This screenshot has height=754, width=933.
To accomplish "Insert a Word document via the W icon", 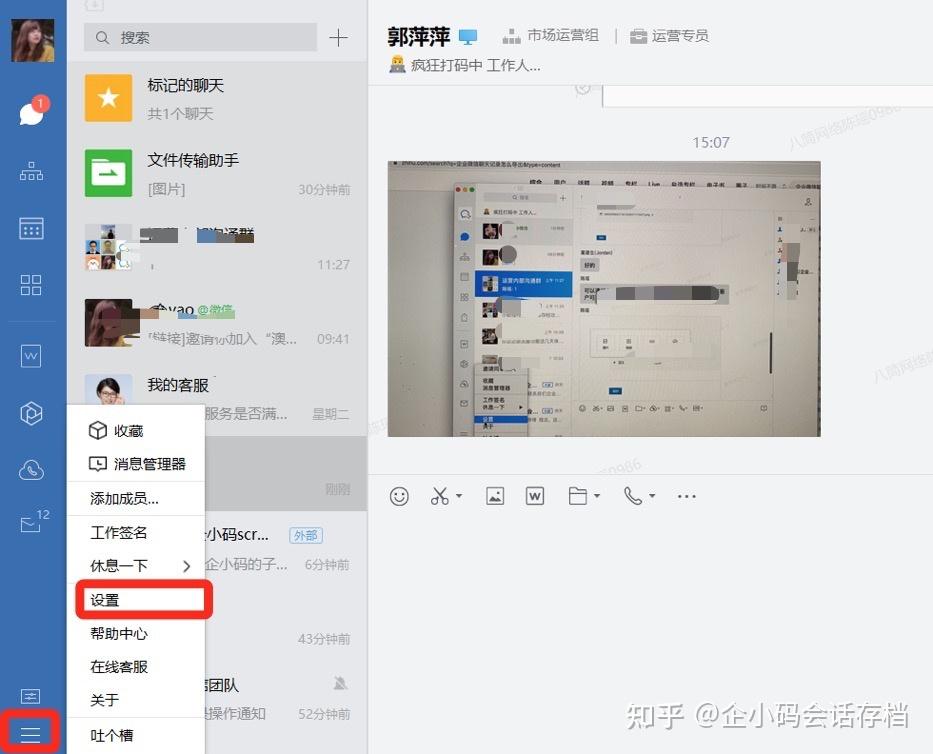I will pos(534,495).
